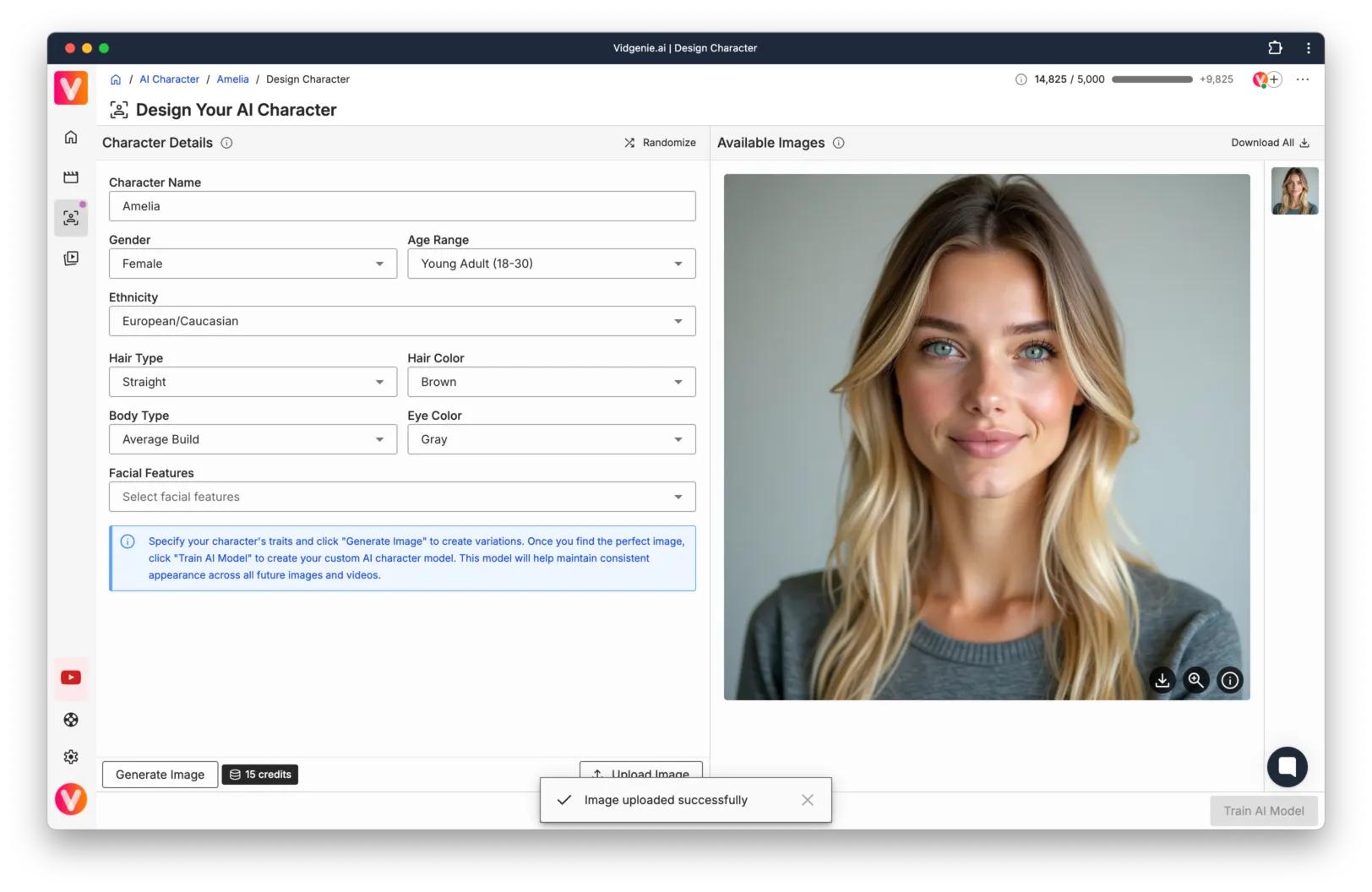Select the small portrait thumbnail on right
This screenshot has width=1372, height=892.
click(x=1294, y=191)
